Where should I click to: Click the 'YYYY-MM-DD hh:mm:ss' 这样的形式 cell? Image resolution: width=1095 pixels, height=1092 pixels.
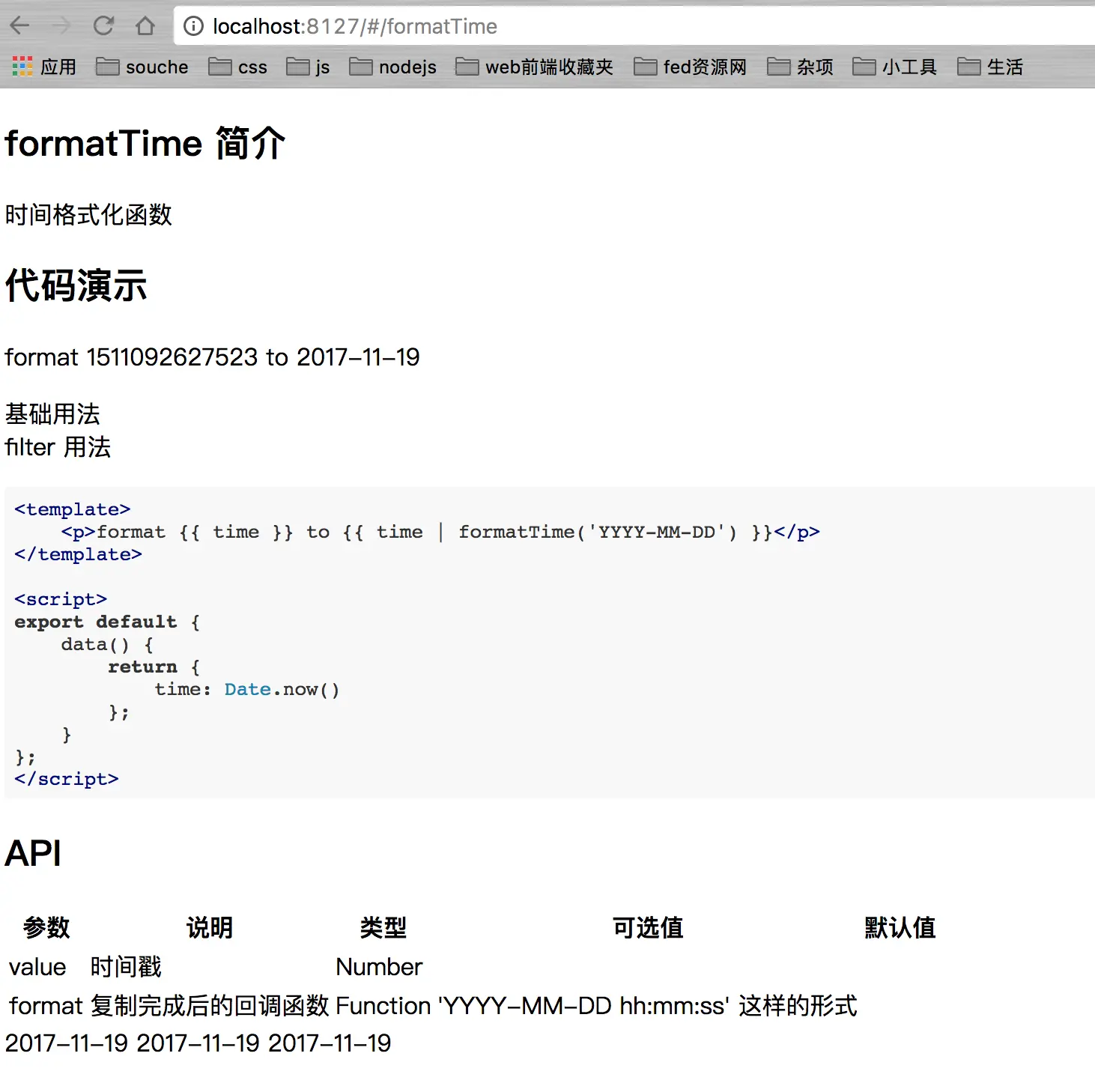click(648, 1006)
